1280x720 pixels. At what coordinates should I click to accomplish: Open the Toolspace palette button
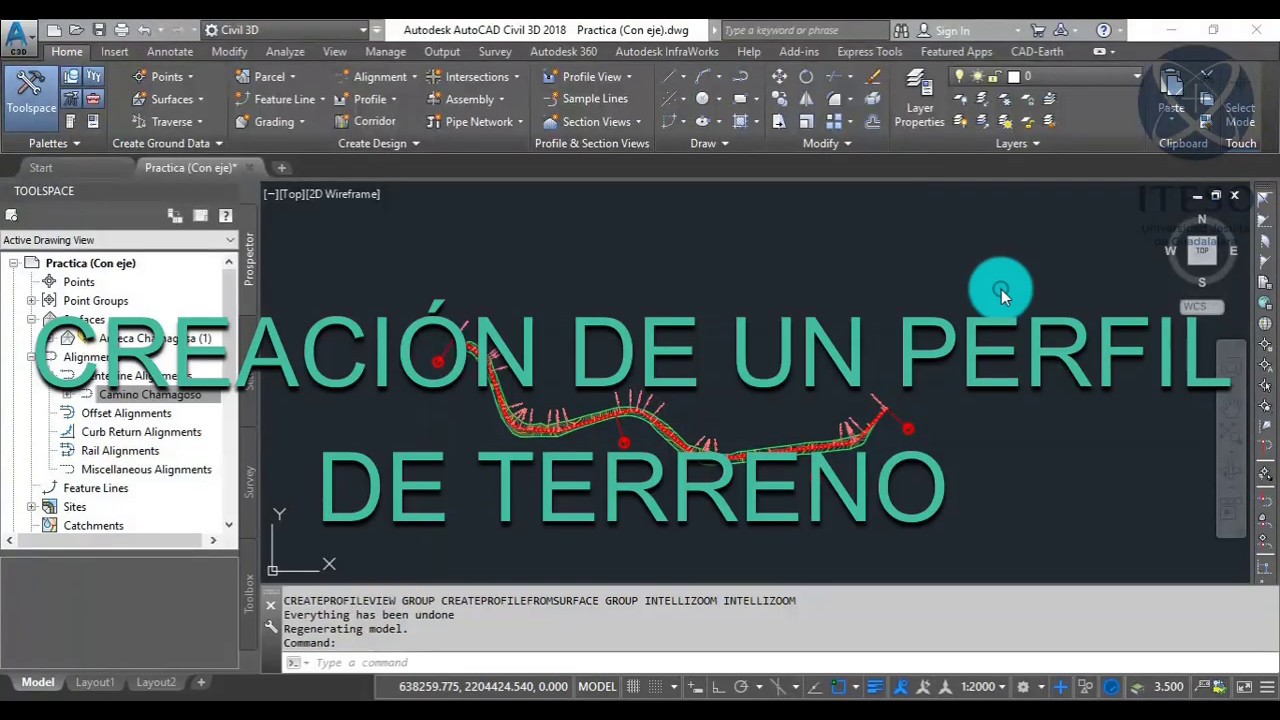point(31,97)
